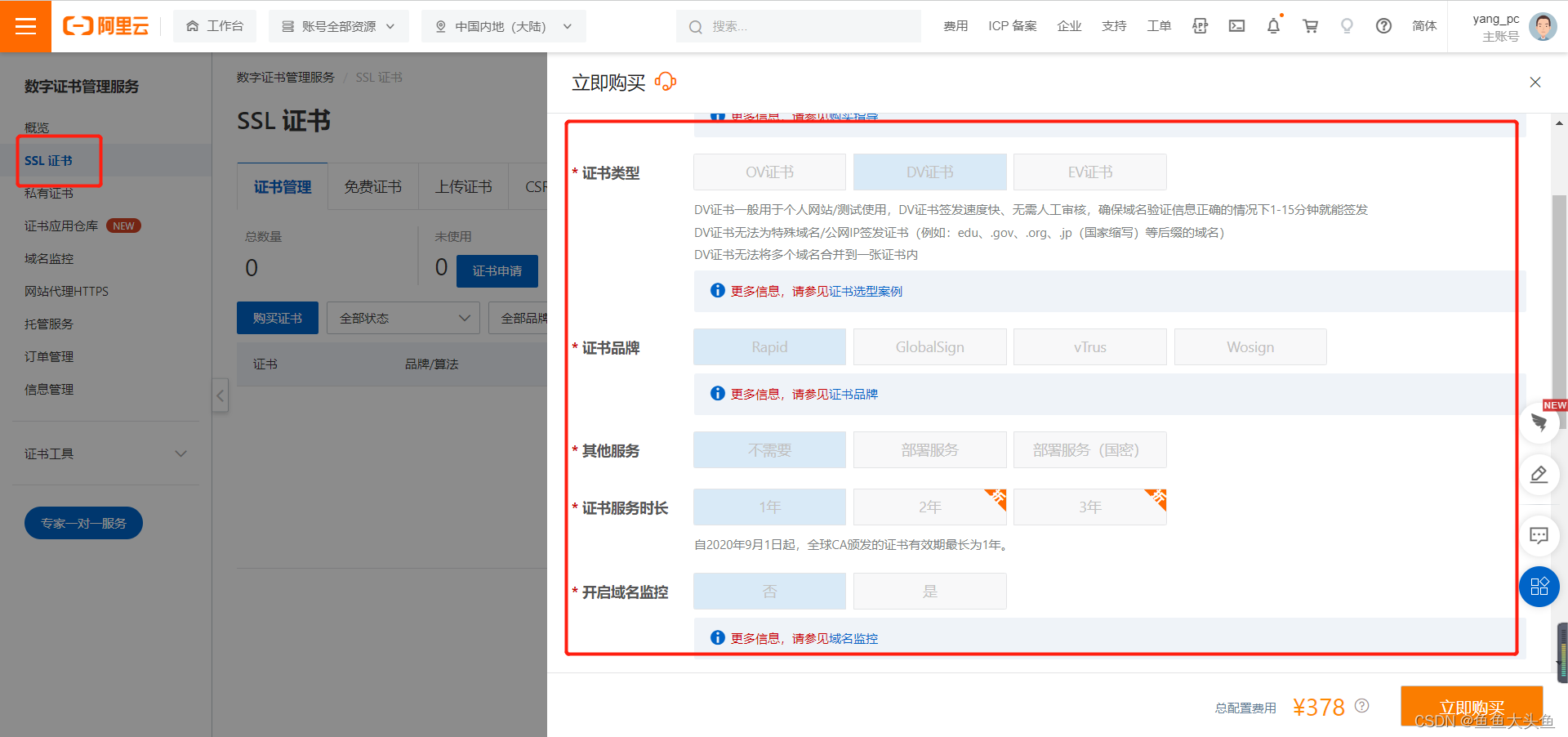Open help question mark icon
This screenshot has height=737, width=1568.
click(x=1383, y=26)
